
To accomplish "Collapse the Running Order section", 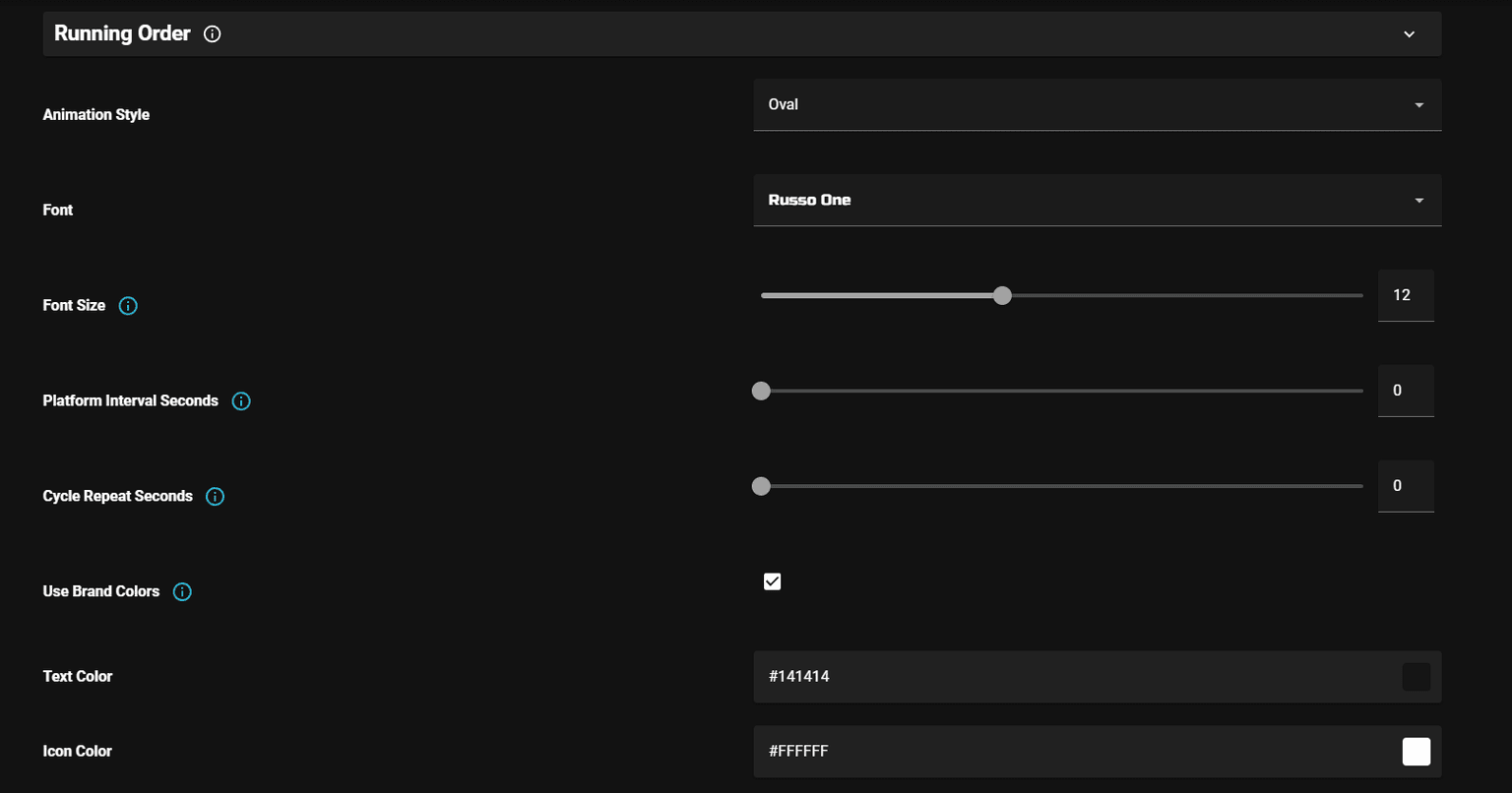I will [1408, 32].
